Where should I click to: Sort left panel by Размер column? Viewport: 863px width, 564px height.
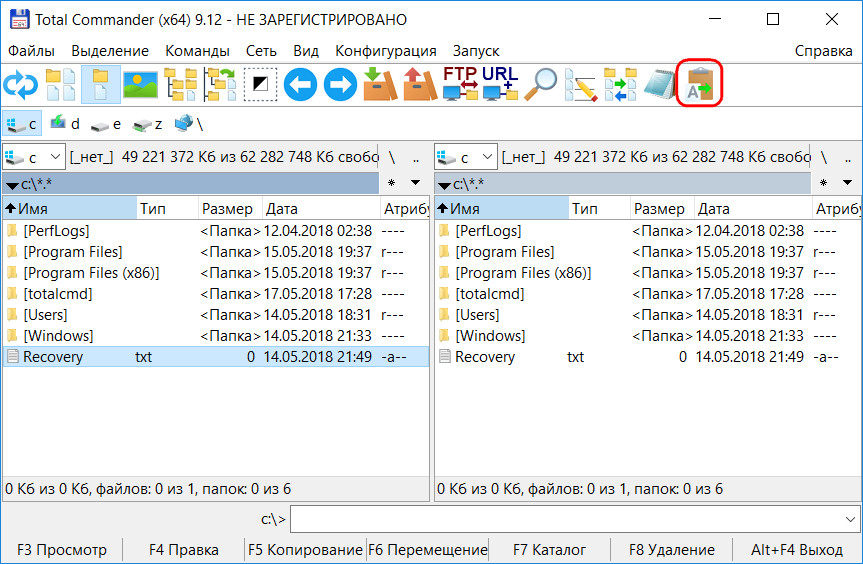tap(230, 209)
